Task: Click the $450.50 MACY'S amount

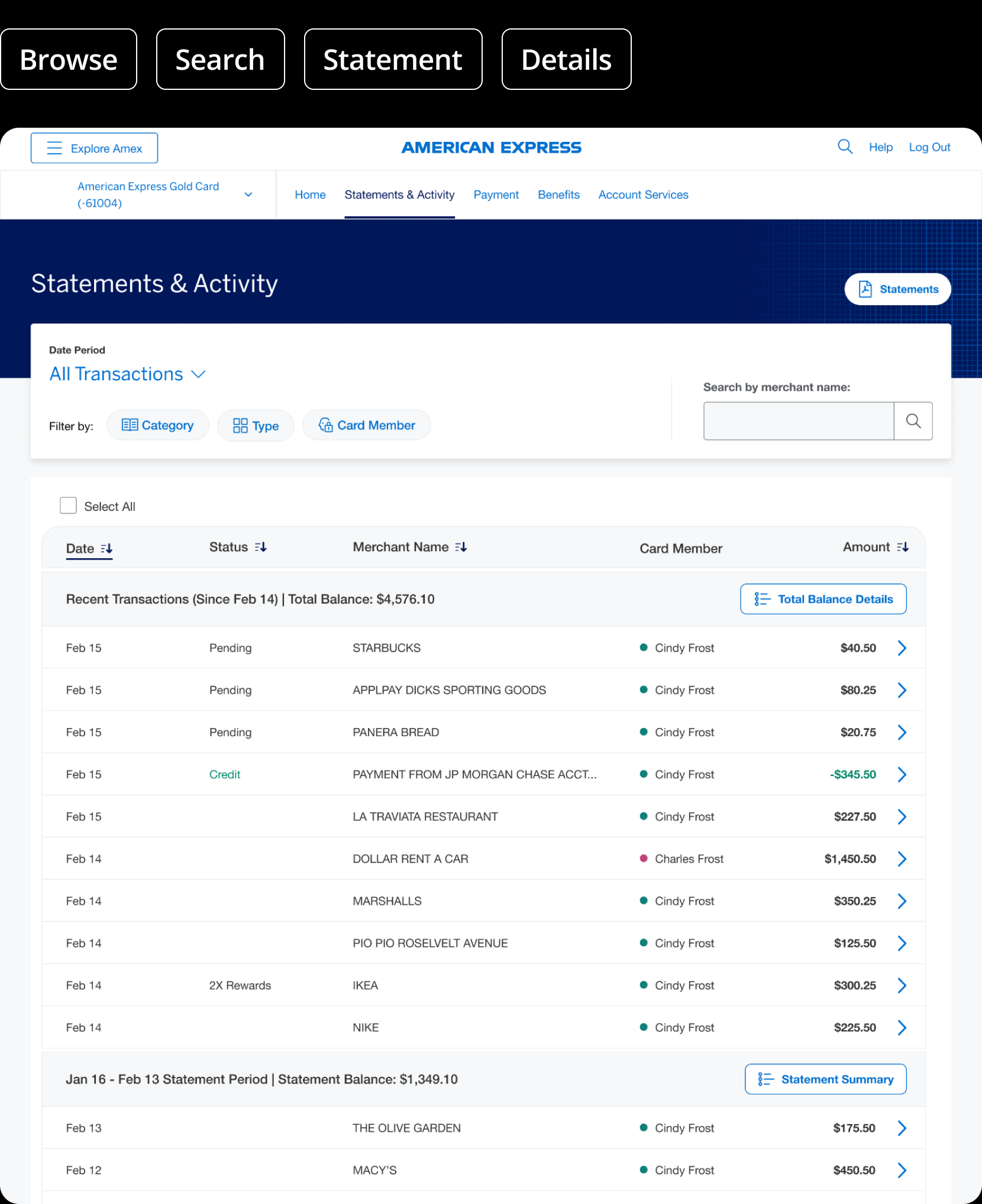Action: tap(854, 1170)
